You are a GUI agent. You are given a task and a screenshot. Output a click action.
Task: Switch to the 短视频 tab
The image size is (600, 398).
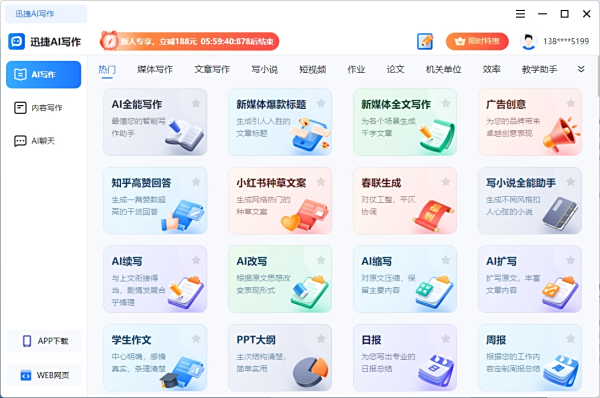tap(313, 70)
